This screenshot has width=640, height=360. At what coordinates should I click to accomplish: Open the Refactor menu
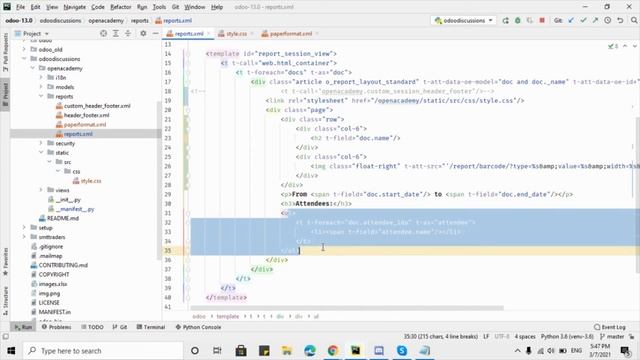(121, 7)
